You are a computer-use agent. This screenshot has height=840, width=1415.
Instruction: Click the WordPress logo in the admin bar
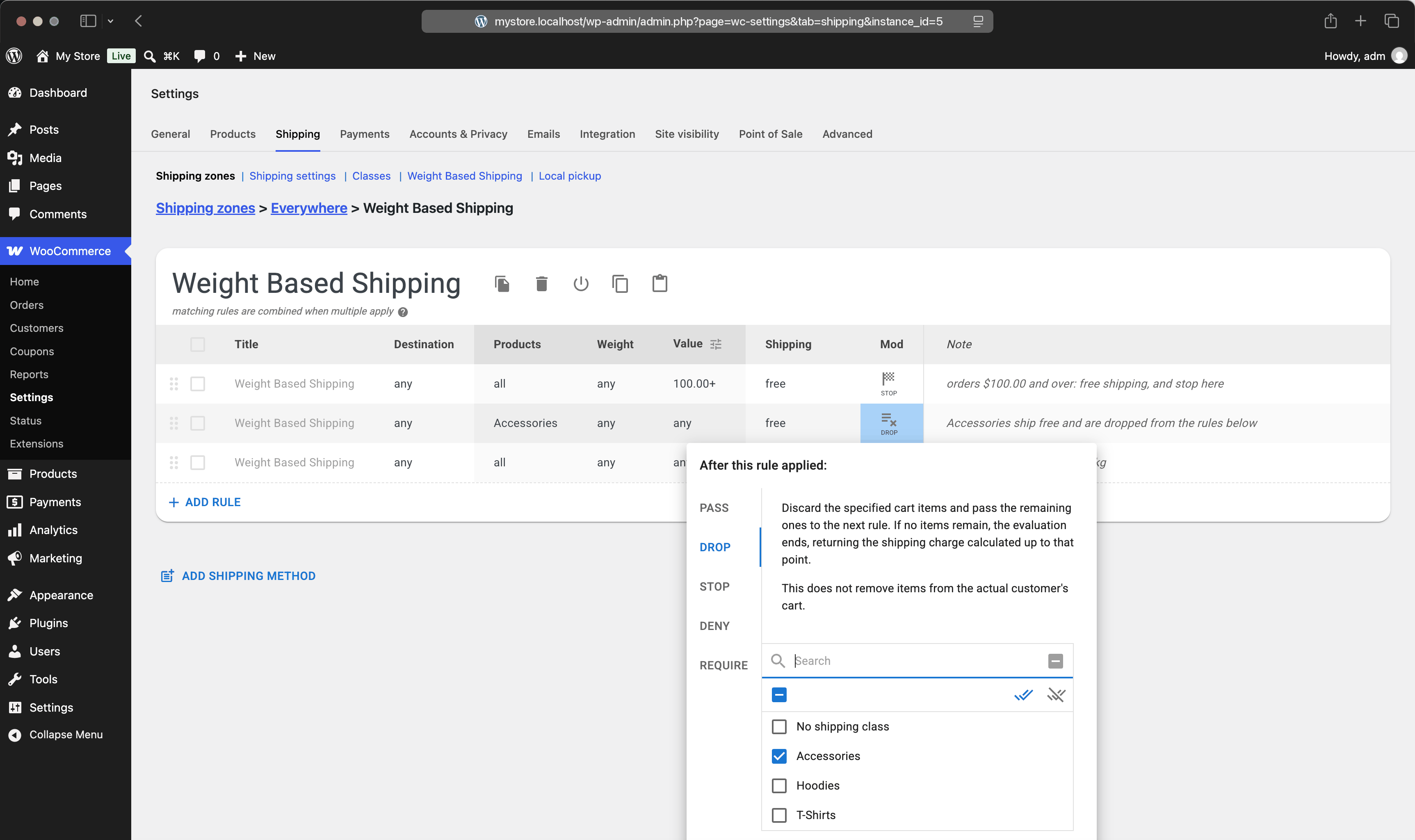14,55
